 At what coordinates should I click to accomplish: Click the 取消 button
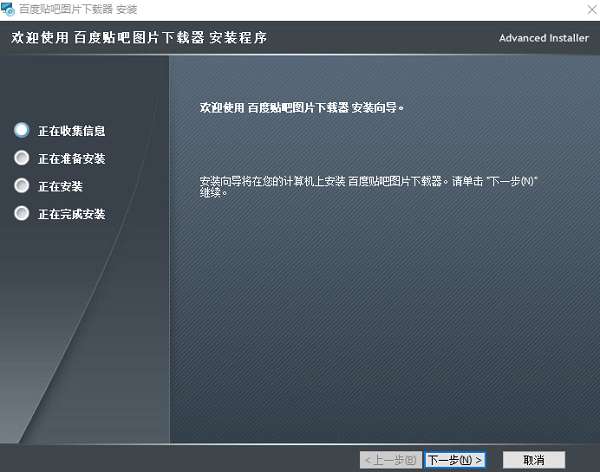(x=533, y=460)
